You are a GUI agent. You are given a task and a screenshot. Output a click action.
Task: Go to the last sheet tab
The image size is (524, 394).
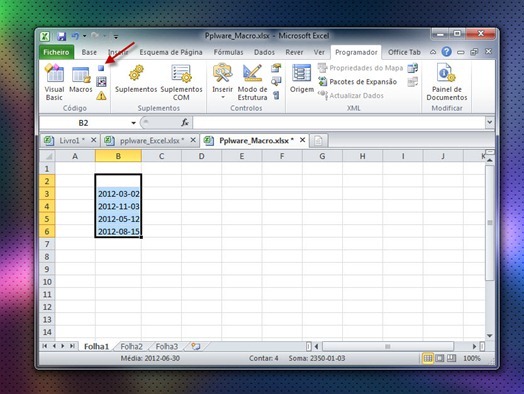(x=72, y=346)
